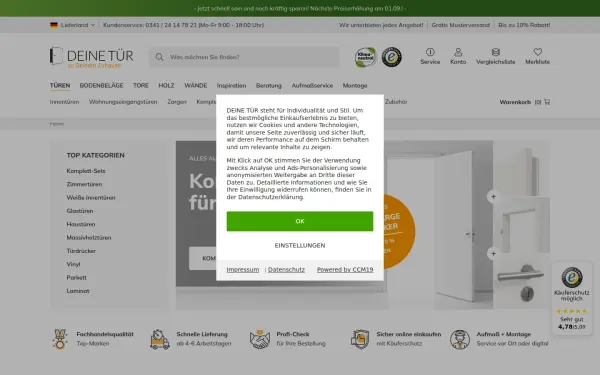Open the Innentüren submenu link
Image resolution: width=600 pixels, height=375 pixels.
pos(64,102)
